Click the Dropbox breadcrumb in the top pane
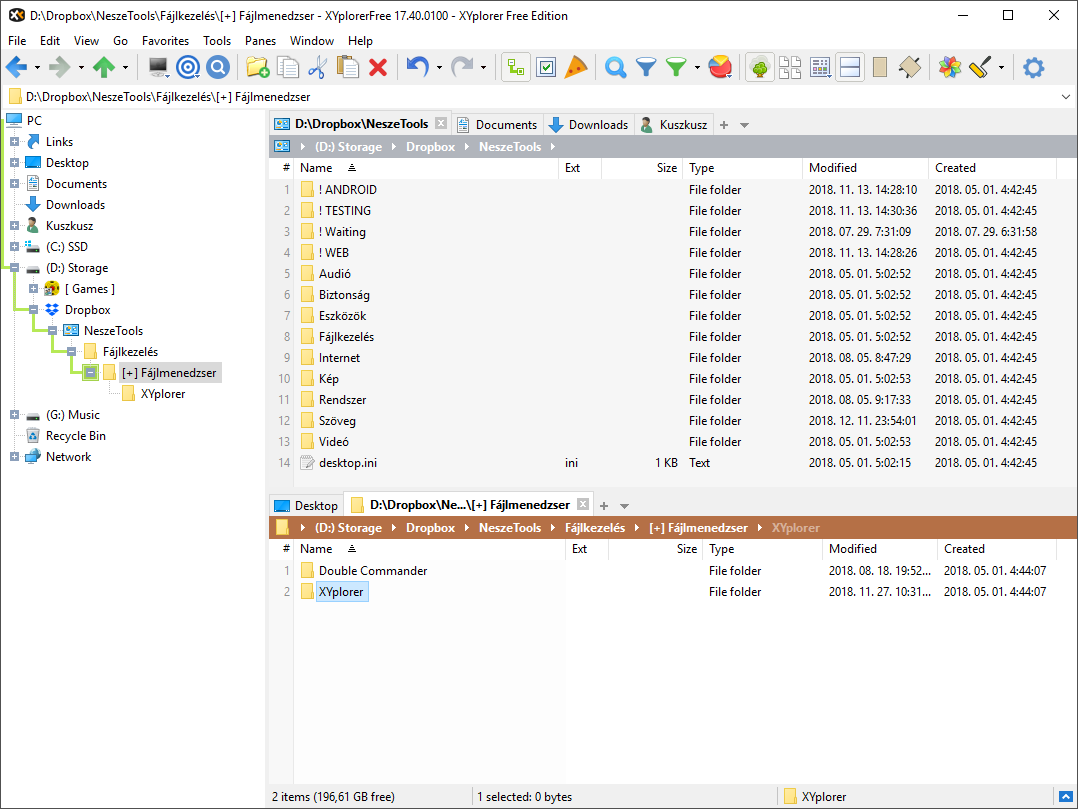Screen dimensions: 1078x809 (430, 146)
